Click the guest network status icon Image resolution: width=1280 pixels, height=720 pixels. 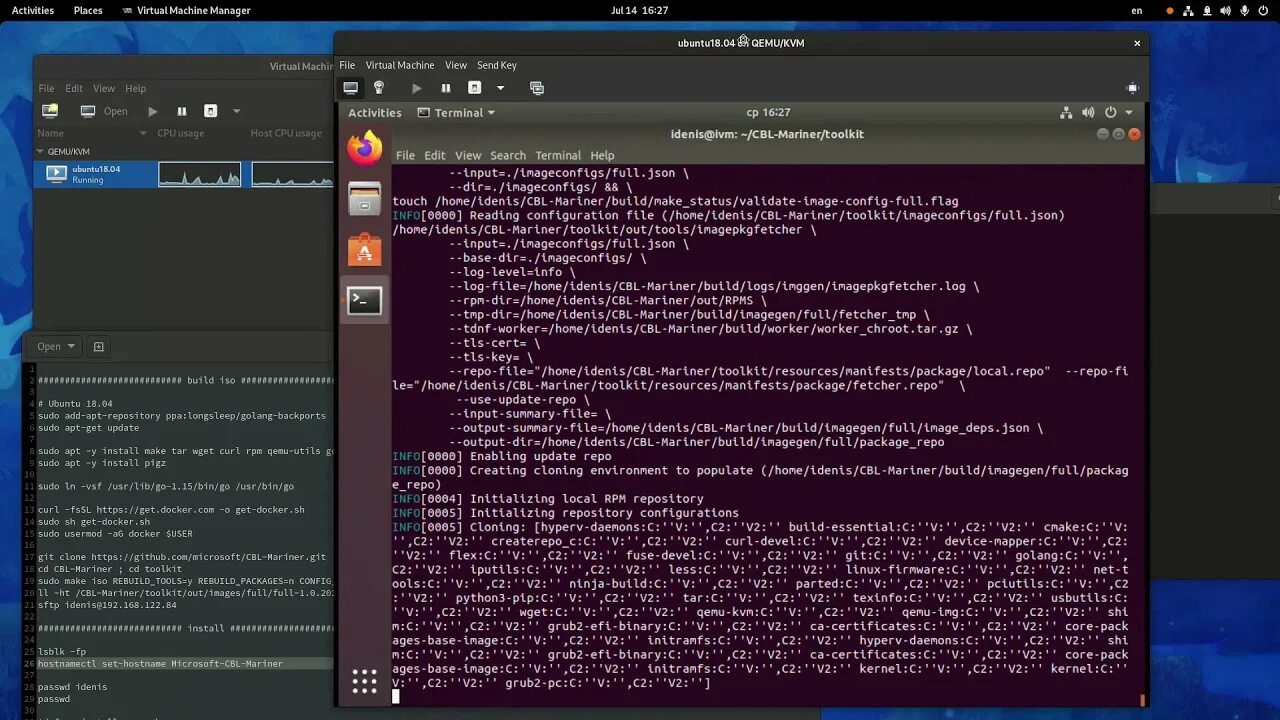pyautogui.click(x=1066, y=113)
